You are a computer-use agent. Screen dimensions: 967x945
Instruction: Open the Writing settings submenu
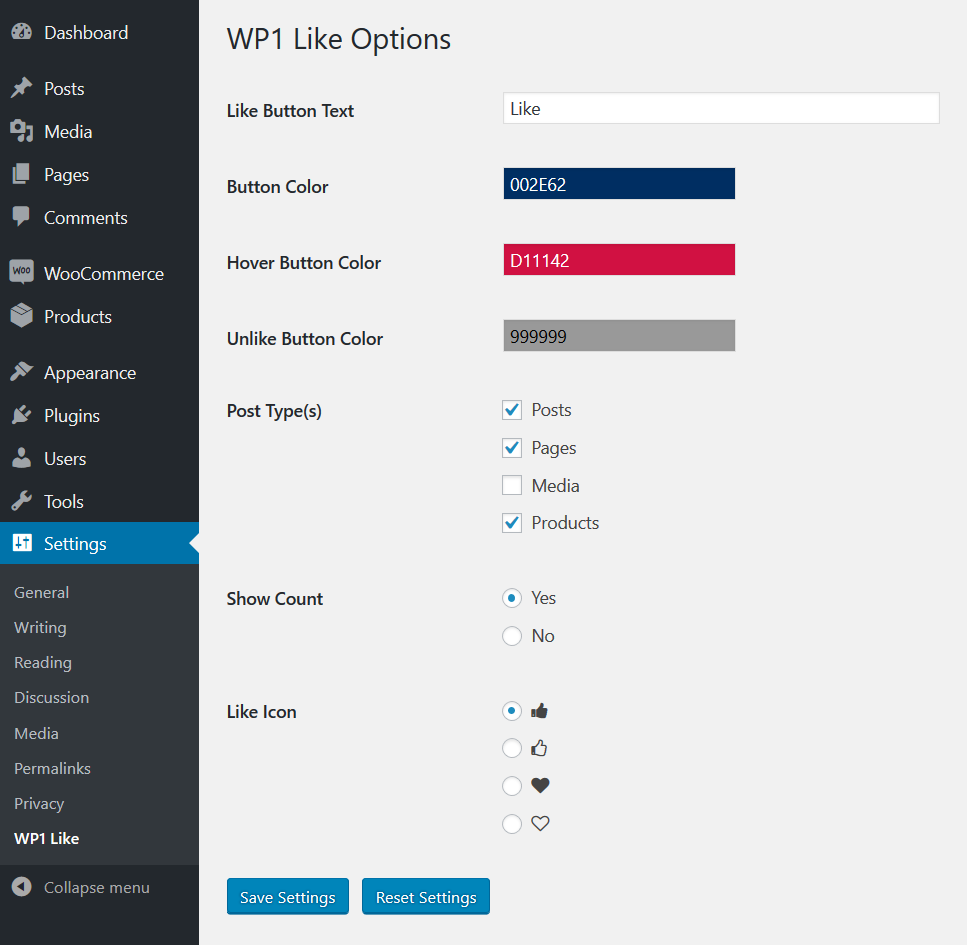[40, 627]
